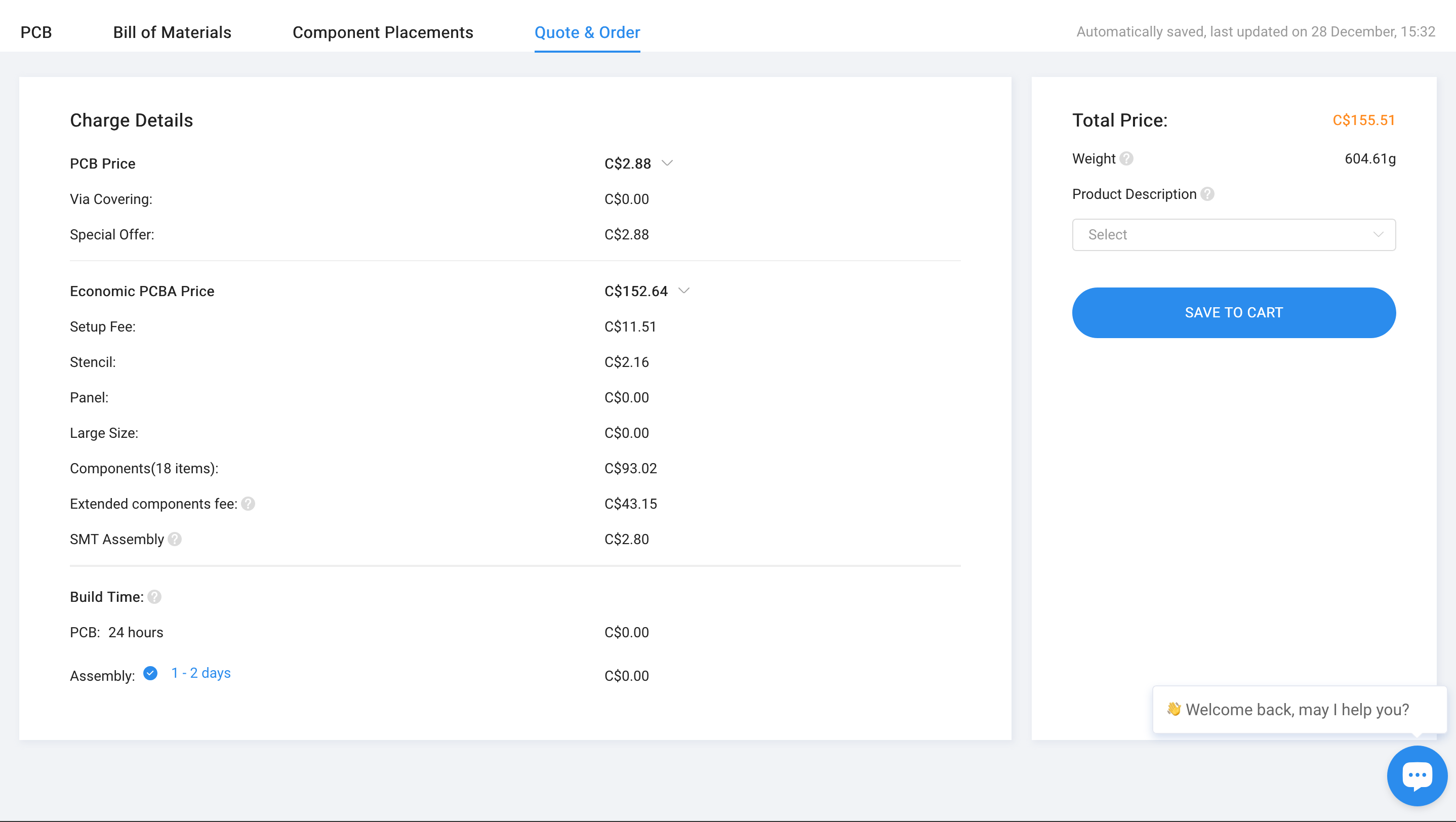Click the PCB Price C$2.88 amount
1456x822 pixels.
pyautogui.click(x=627, y=164)
